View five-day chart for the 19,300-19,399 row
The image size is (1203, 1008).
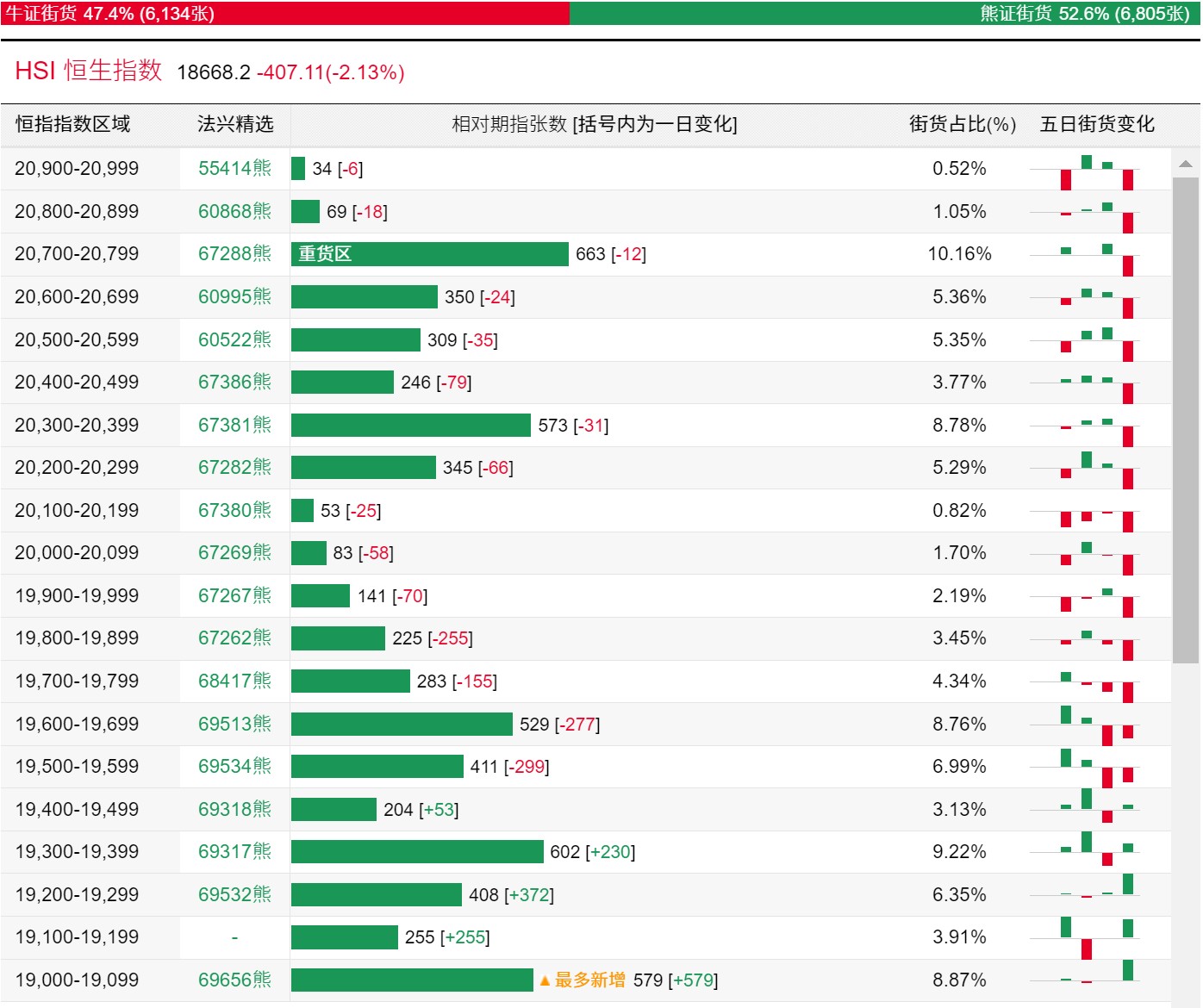(1086, 852)
